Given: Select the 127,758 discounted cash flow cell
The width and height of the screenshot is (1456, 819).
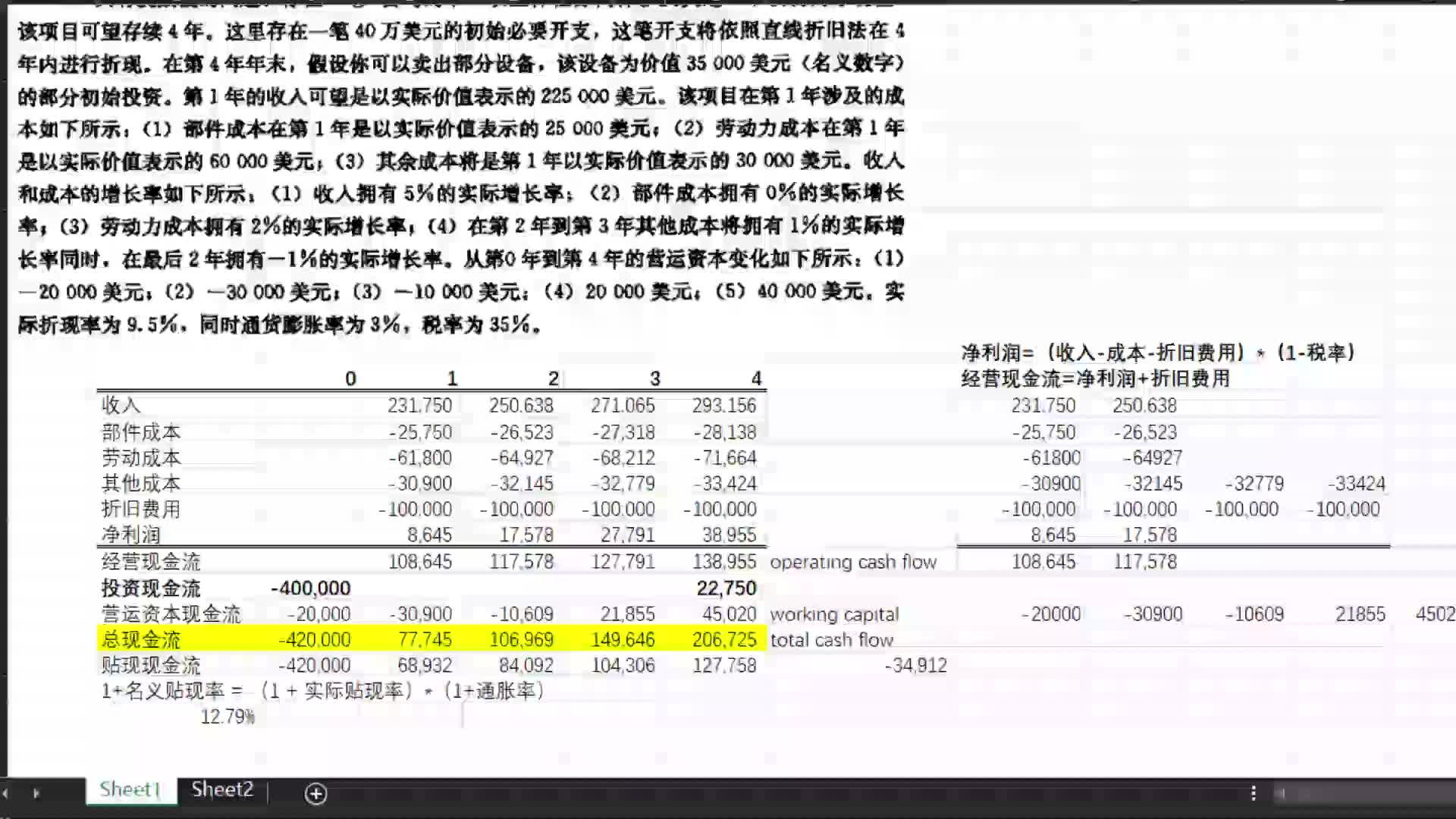Looking at the screenshot, I should tap(724, 666).
